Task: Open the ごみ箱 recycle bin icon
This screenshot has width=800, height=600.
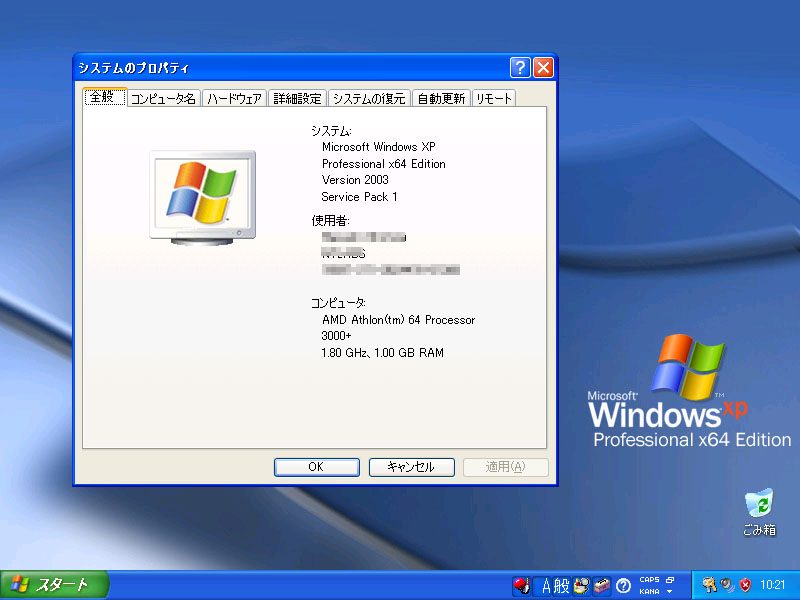Action: [759, 512]
